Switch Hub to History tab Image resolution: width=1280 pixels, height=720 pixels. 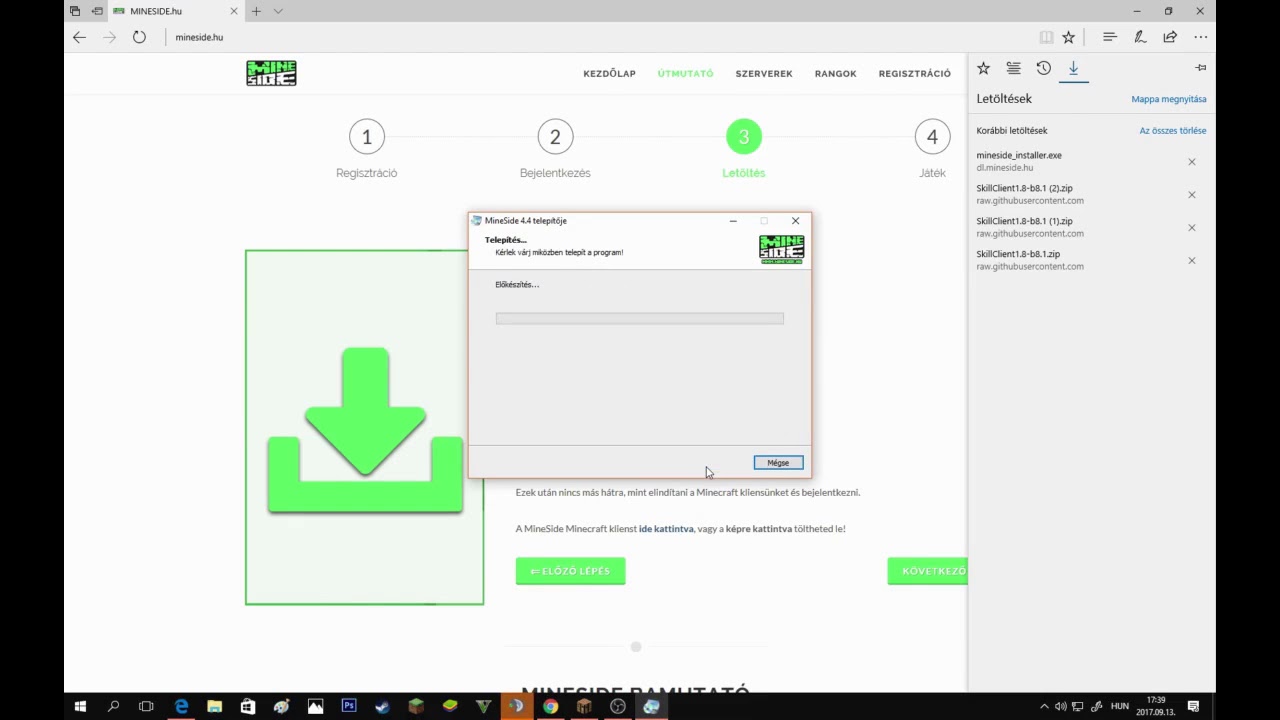pos(1043,68)
